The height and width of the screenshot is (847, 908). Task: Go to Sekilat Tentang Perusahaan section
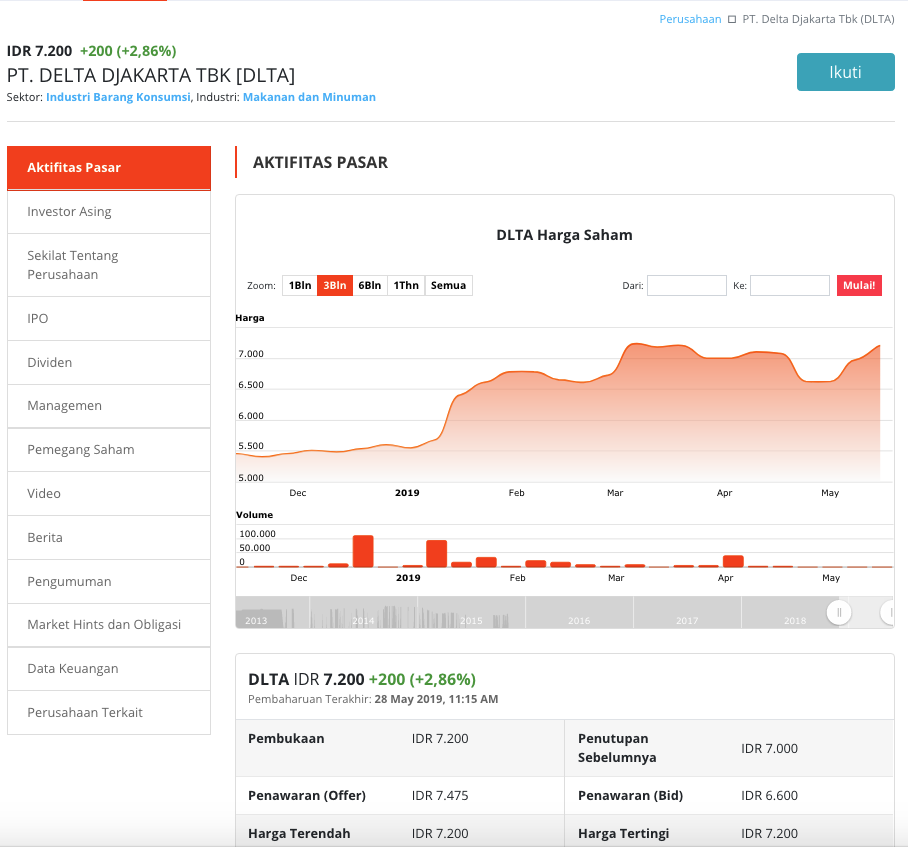click(109, 265)
